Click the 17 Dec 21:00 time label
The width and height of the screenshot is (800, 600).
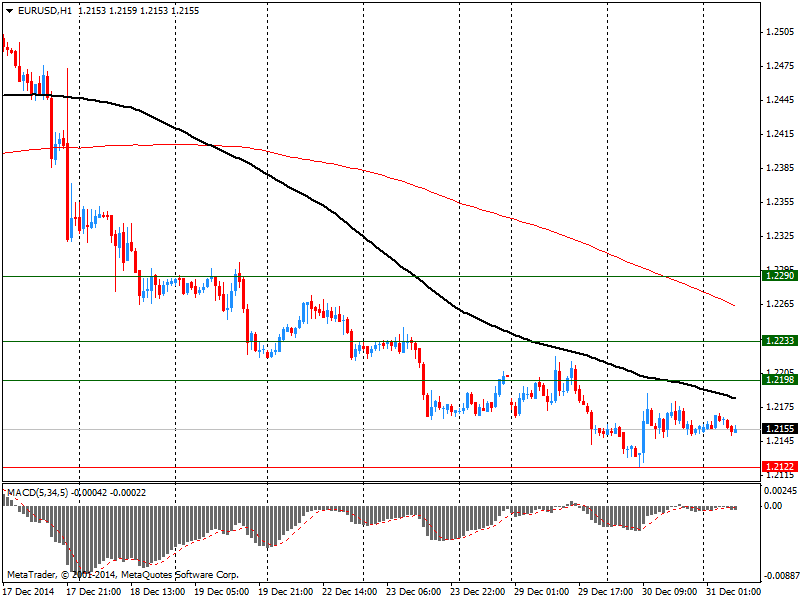94,592
